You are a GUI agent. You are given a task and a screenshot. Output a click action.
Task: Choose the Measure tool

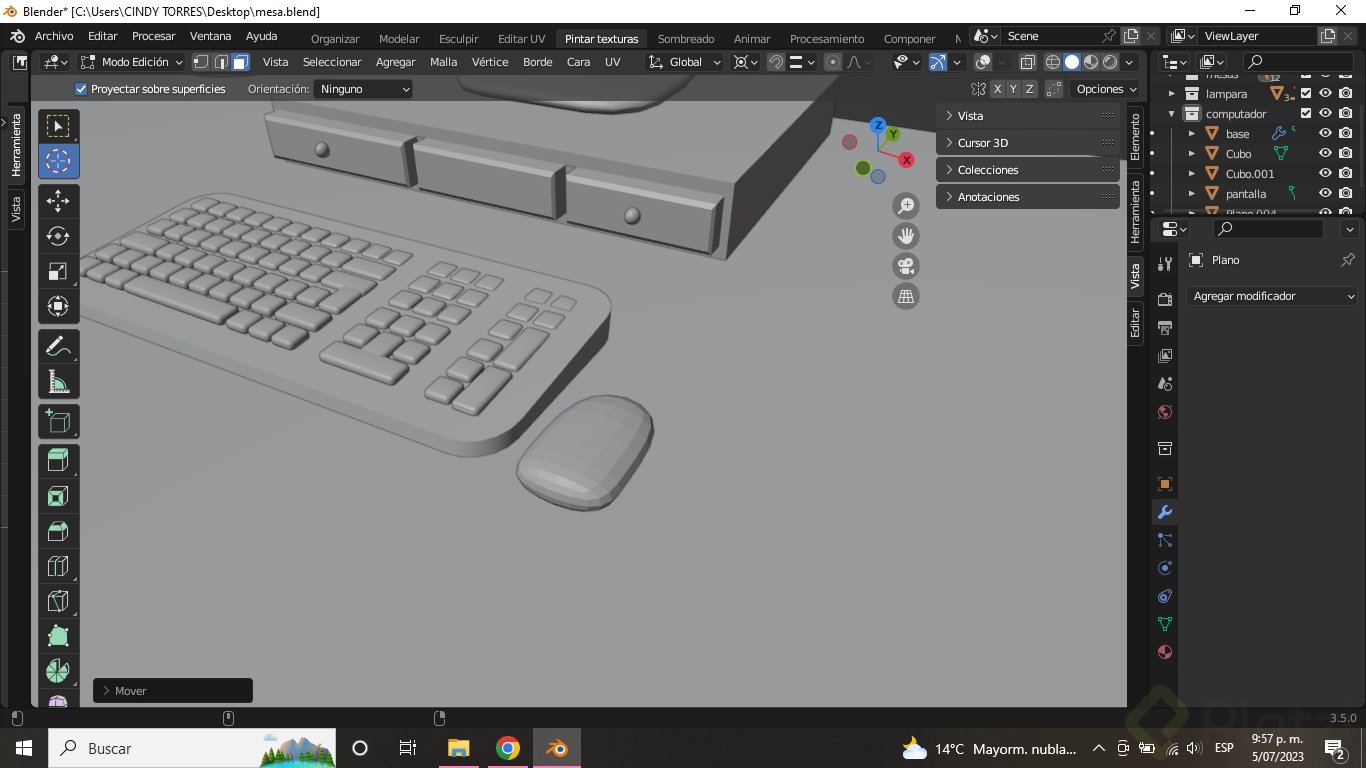coord(58,382)
